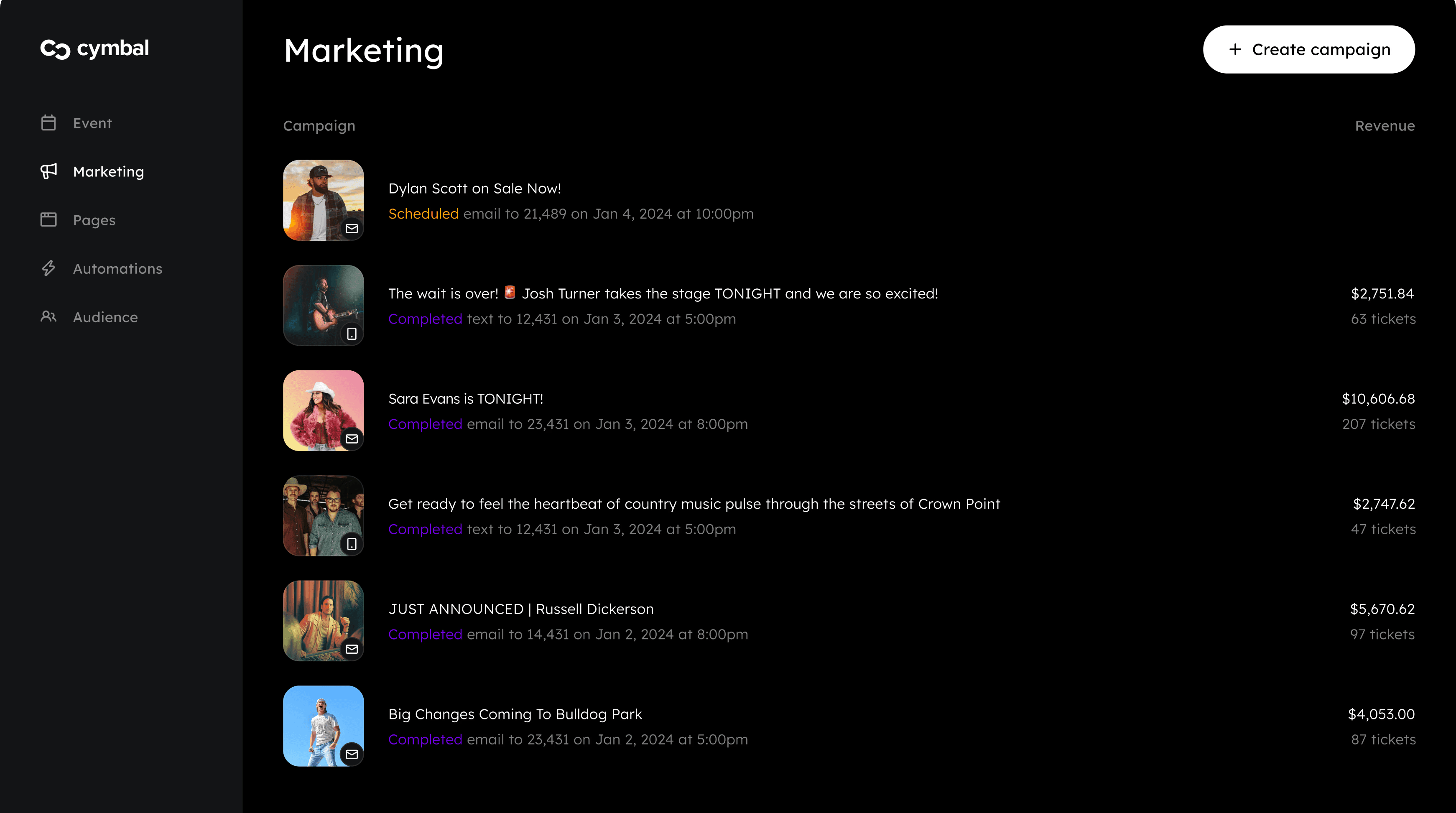Click the Crown Point band photo thumbnail
The height and width of the screenshot is (813, 1456).
click(323, 515)
